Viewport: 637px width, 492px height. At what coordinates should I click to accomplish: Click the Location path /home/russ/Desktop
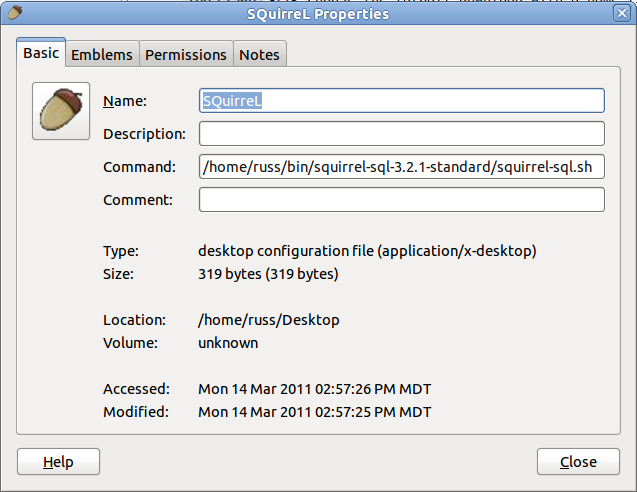point(269,320)
